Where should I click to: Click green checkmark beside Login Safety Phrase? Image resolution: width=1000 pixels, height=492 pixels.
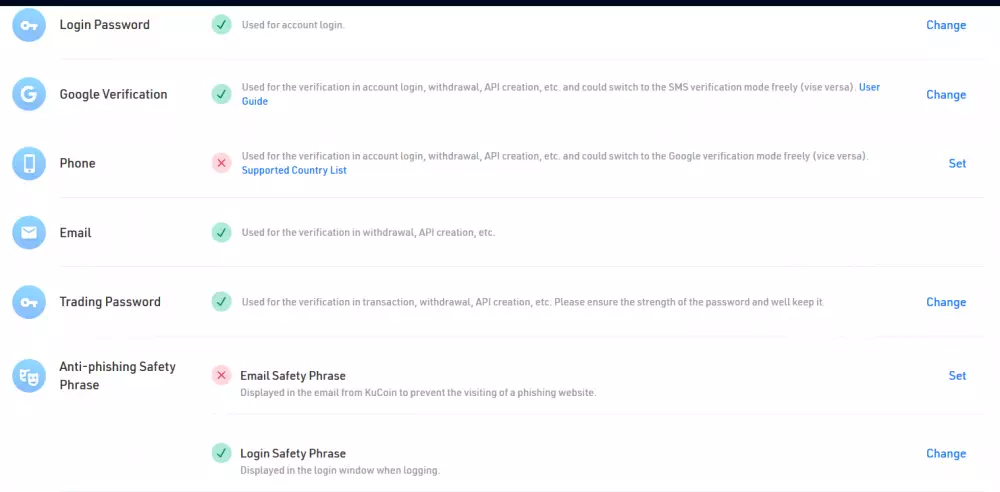pos(221,453)
